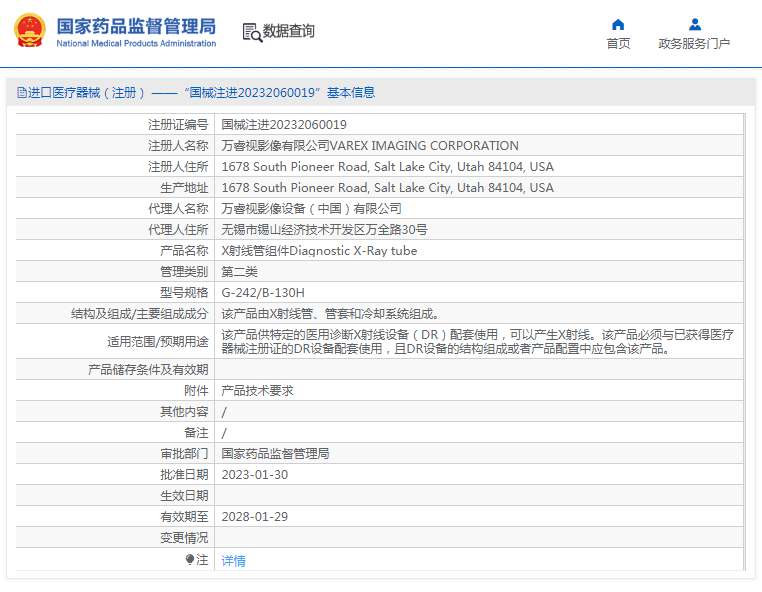Click the 首页 home icon

tap(618, 24)
